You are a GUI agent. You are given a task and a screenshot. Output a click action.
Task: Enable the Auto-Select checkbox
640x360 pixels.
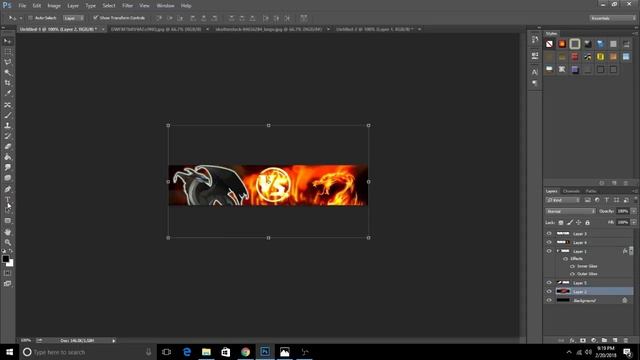30,18
